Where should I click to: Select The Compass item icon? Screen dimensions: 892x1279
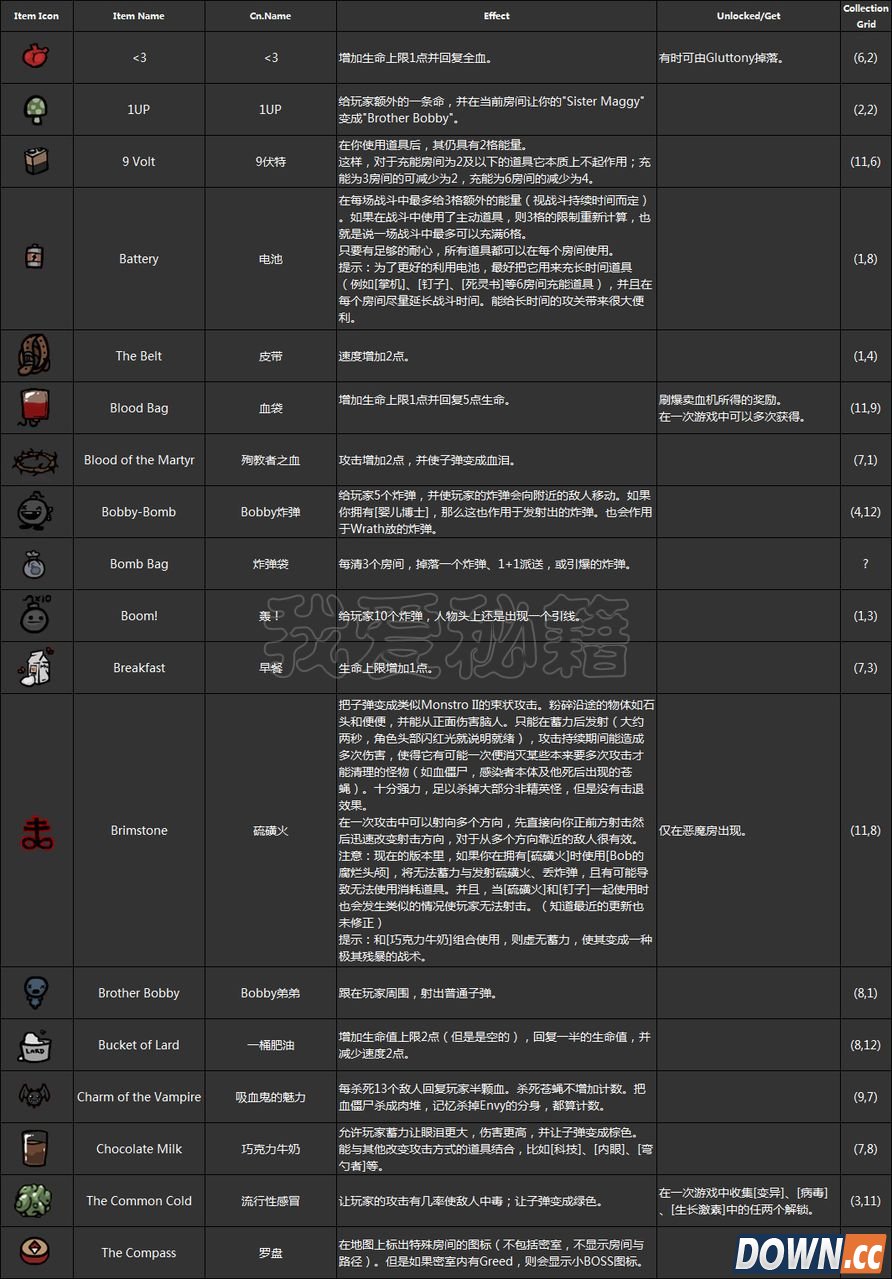click(36, 1252)
